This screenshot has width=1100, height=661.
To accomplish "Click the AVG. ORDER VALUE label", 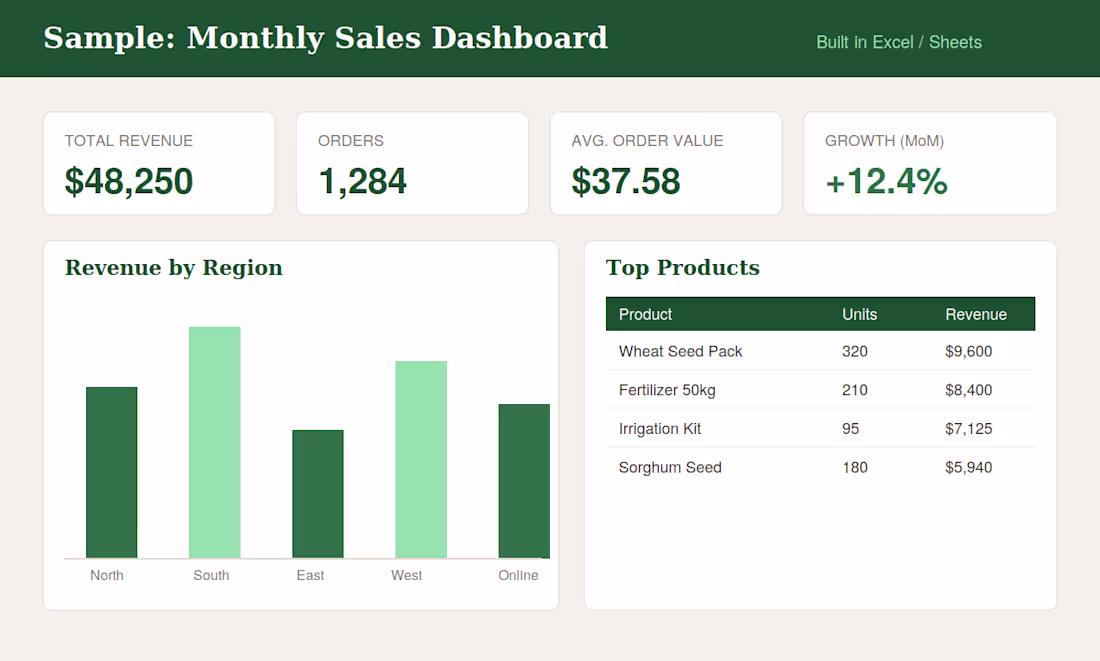I will tap(647, 141).
